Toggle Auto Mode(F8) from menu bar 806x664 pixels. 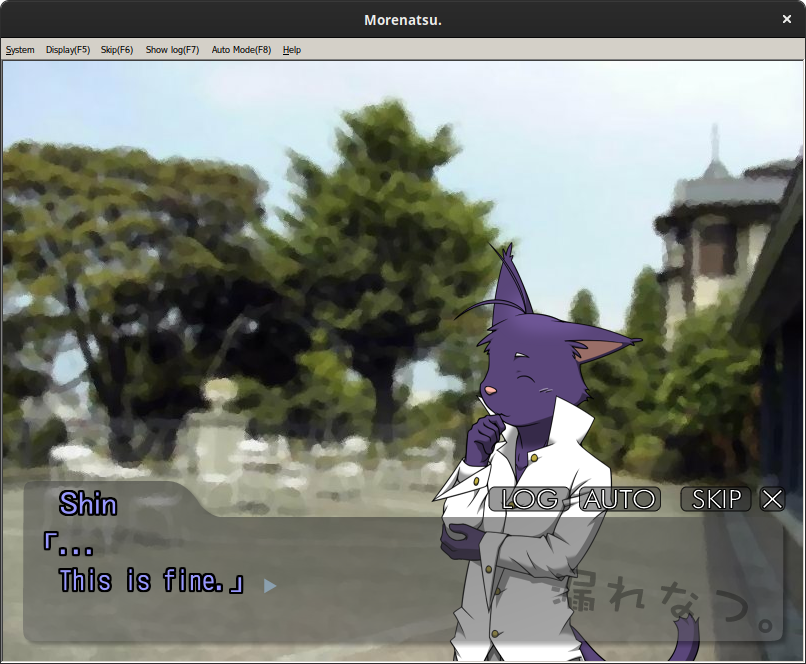pyautogui.click(x=241, y=50)
